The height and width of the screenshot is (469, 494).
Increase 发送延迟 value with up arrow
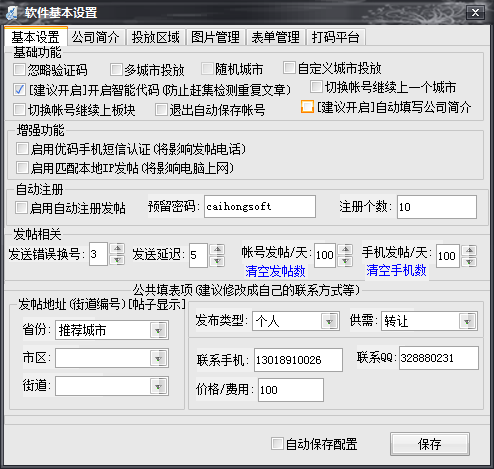pos(217,249)
